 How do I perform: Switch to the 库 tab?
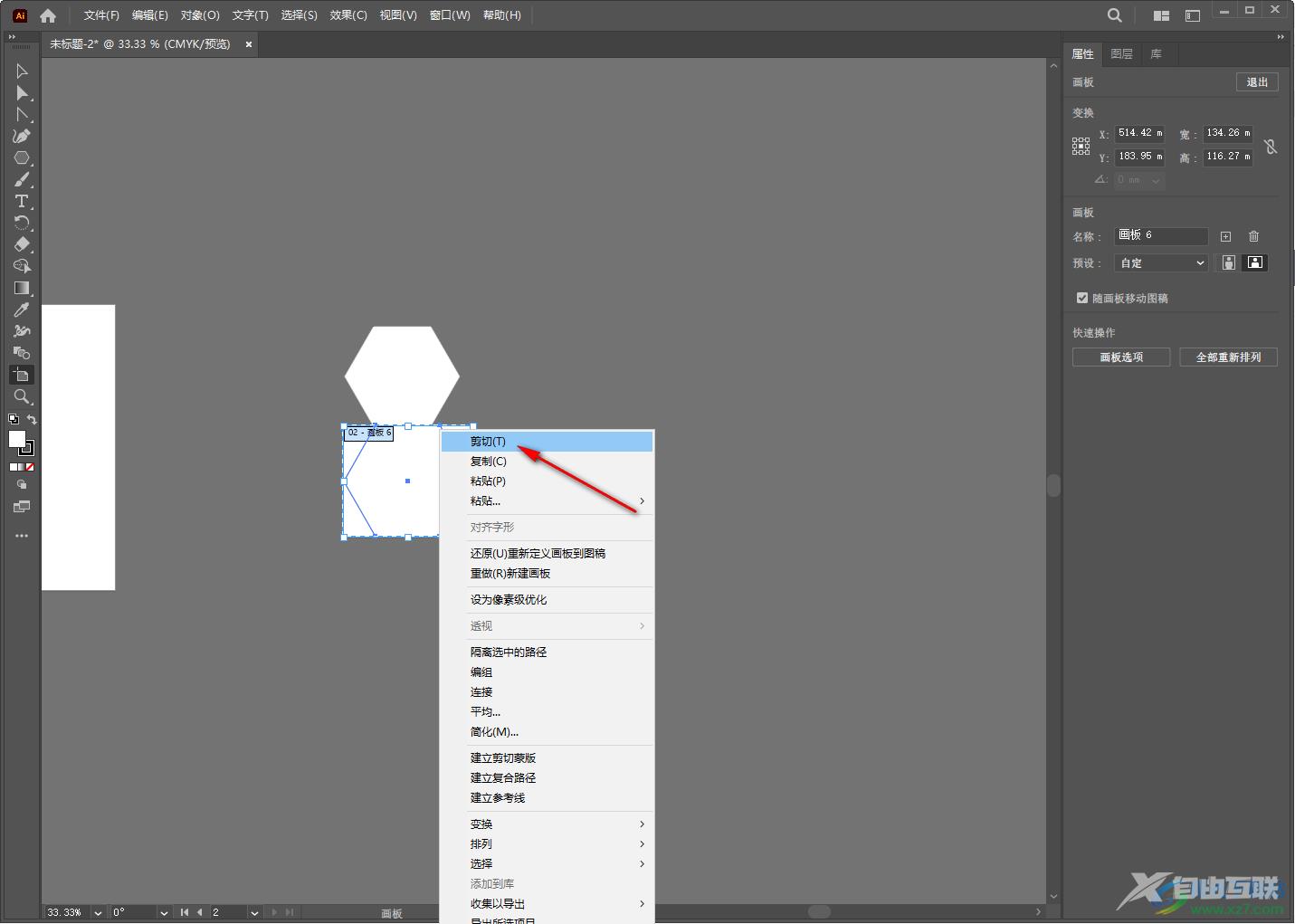[x=1156, y=54]
